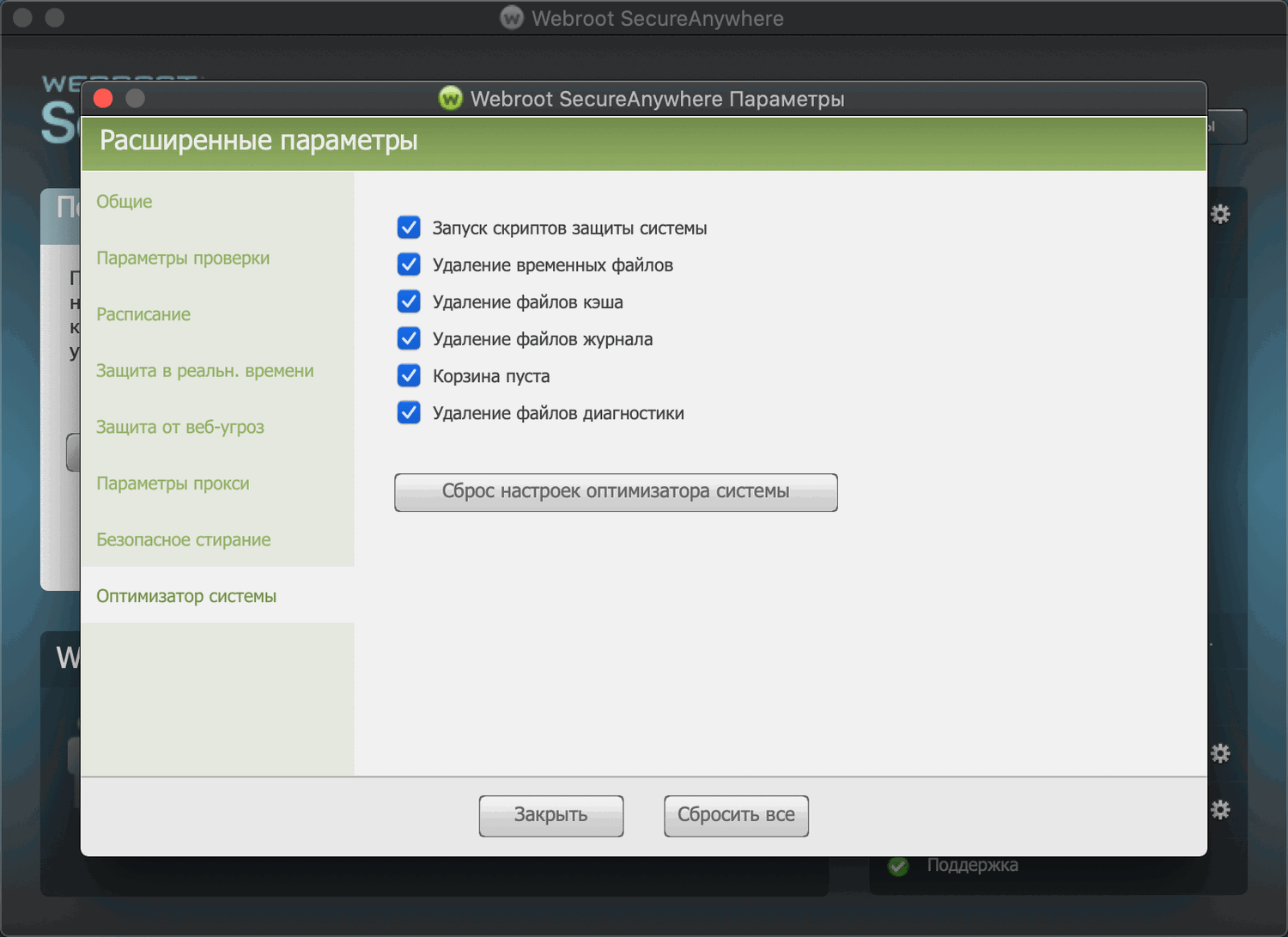
Task: Toggle the Удаление файлов журнала checkbox
Action: click(409, 338)
